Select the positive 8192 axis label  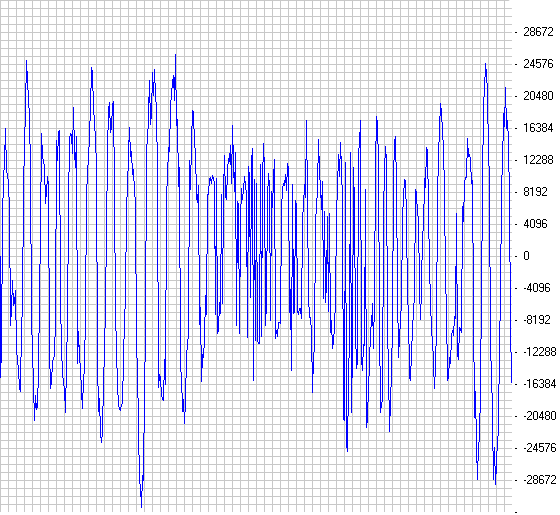[x=535, y=192]
